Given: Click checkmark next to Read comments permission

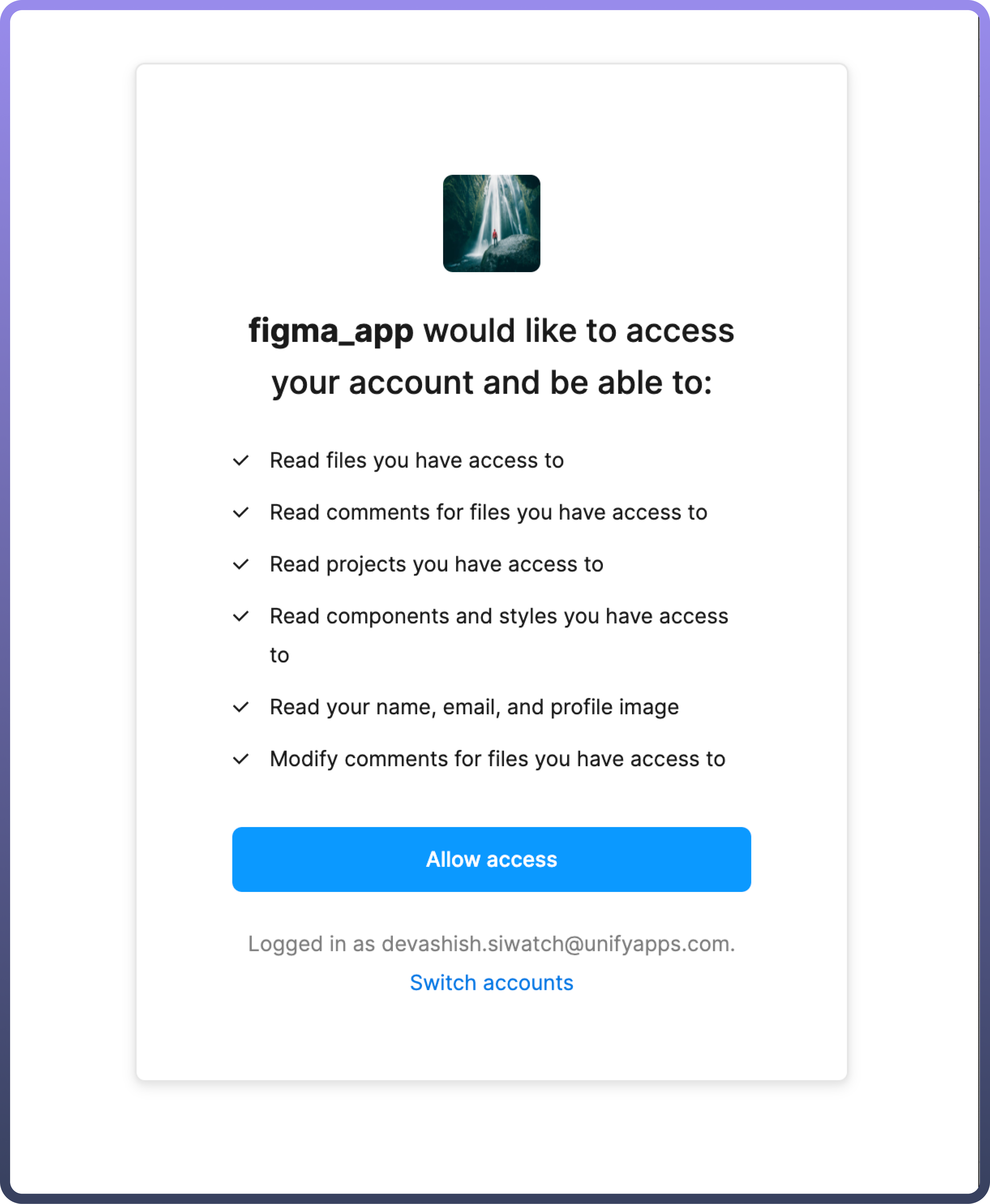Looking at the screenshot, I should coord(241,512).
